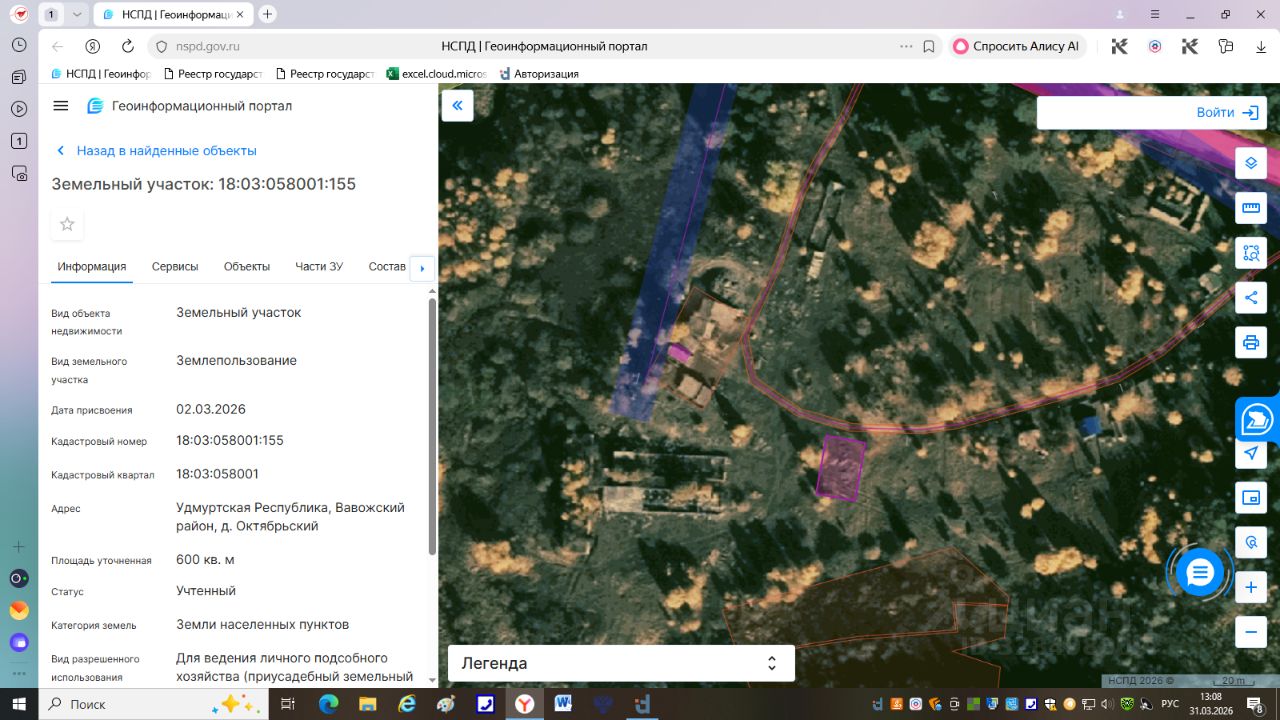Open the excel.cloud.micros bookmark
This screenshot has height=720, width=1280.
pos(436,73)
